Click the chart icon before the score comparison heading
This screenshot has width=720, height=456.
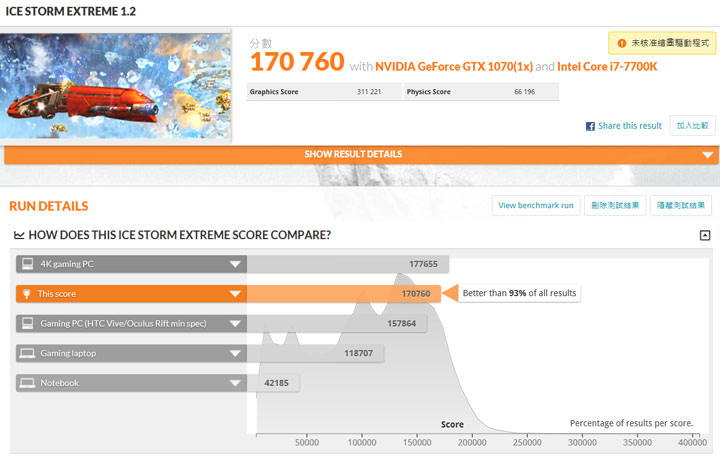(x=19, y=236)
